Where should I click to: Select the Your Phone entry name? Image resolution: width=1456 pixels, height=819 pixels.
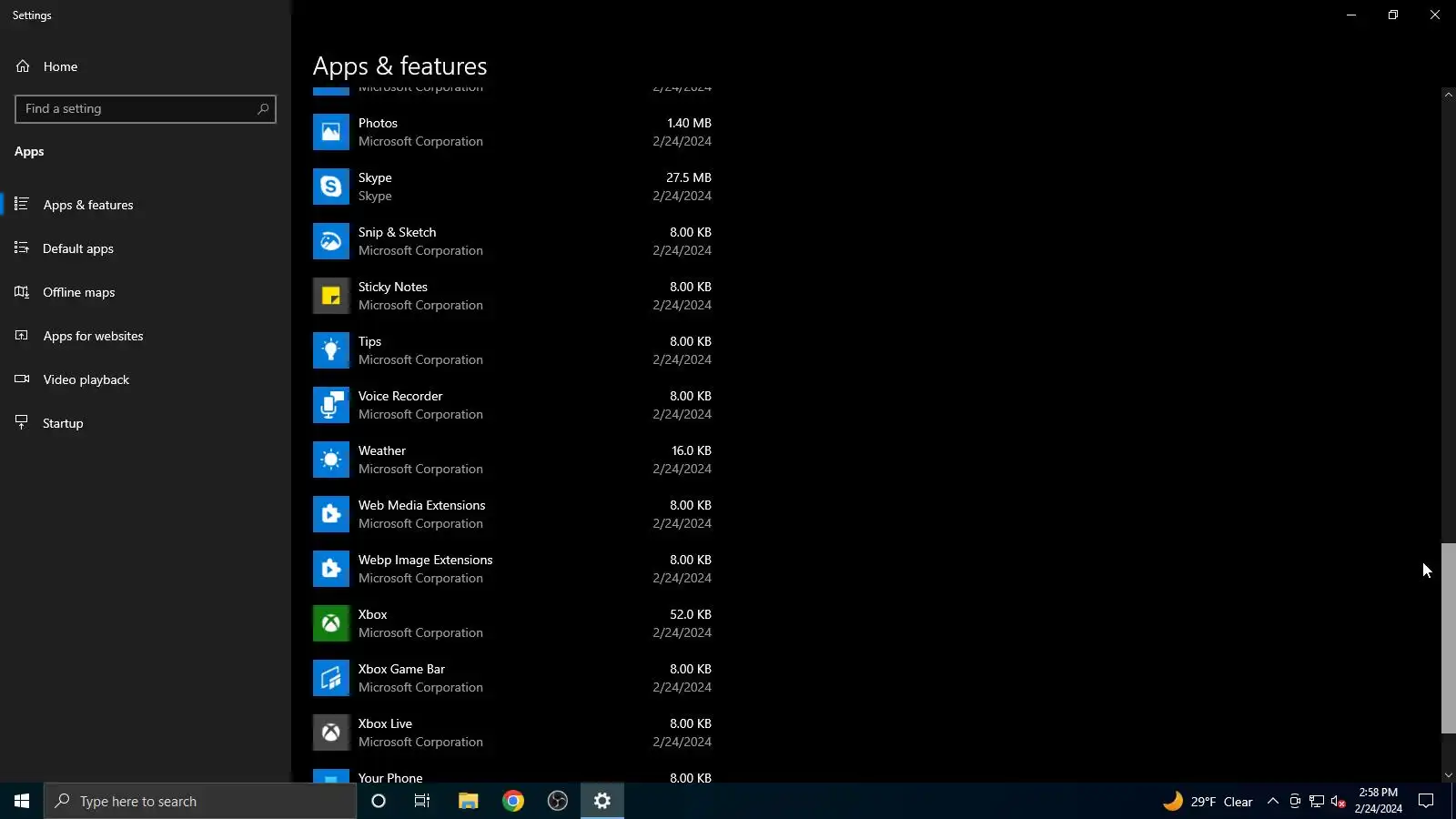pos(390,777)
